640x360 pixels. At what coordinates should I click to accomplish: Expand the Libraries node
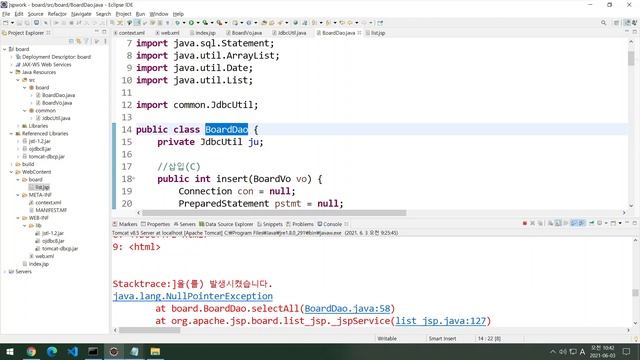(x=18, y=126)
